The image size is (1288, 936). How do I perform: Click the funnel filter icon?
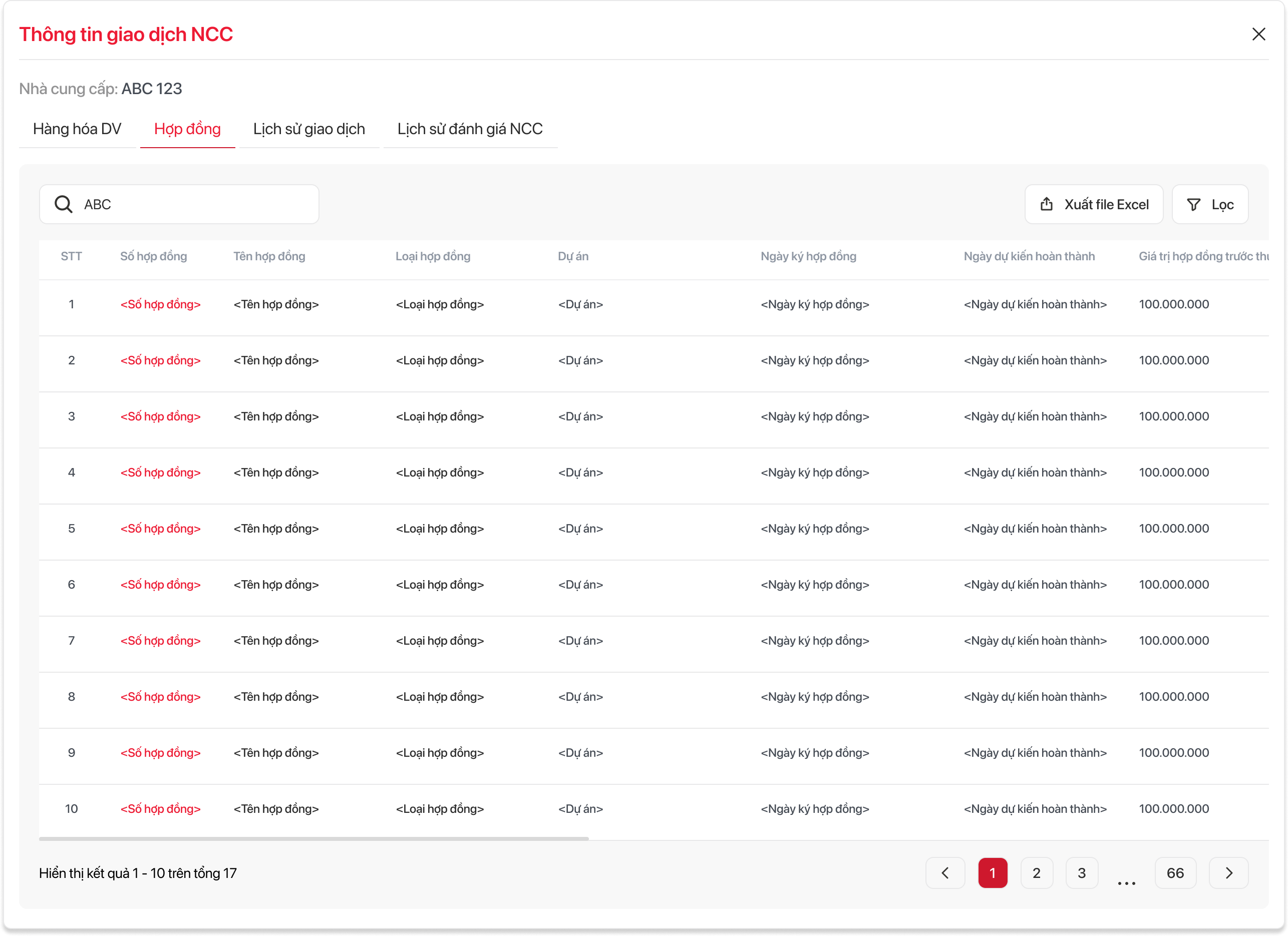click(x=1194, y=204)
